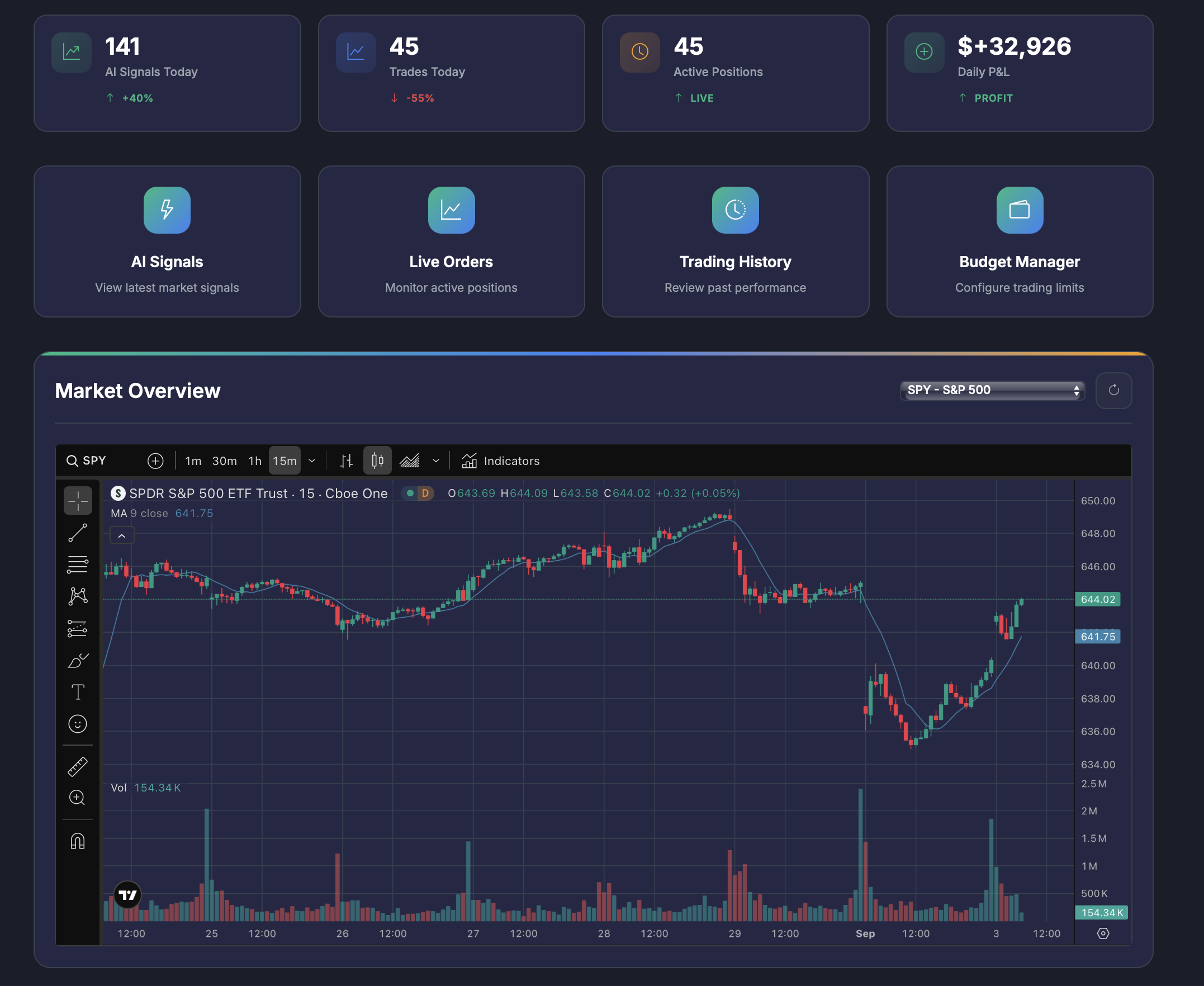This screenshot has height=986, width=1204.
Task: Select the brush drawing tool
Action: point(78,660)
